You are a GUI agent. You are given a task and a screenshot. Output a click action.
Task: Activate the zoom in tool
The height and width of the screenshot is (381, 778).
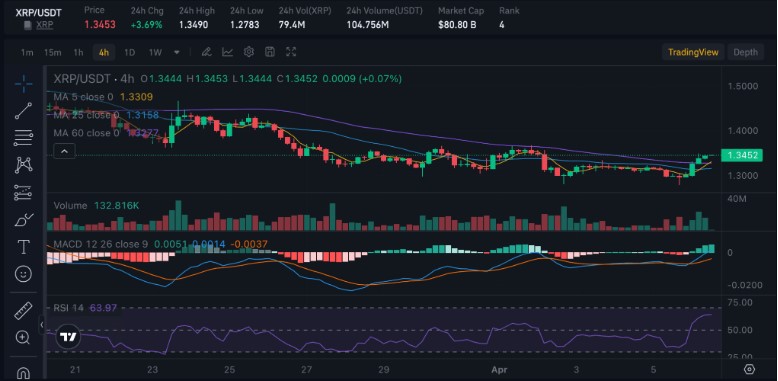tap(23, 337)
